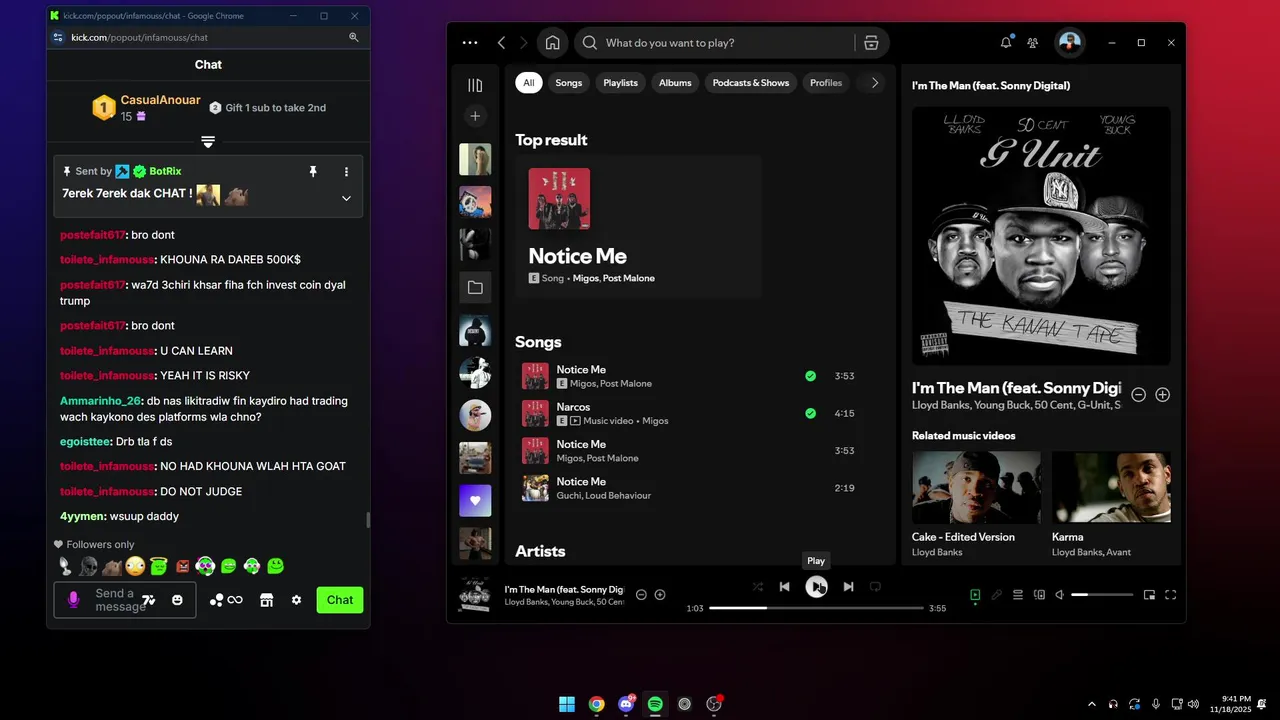
Task: Toggle saved checkmark for Notice Me first row
Action: point(810,376)
